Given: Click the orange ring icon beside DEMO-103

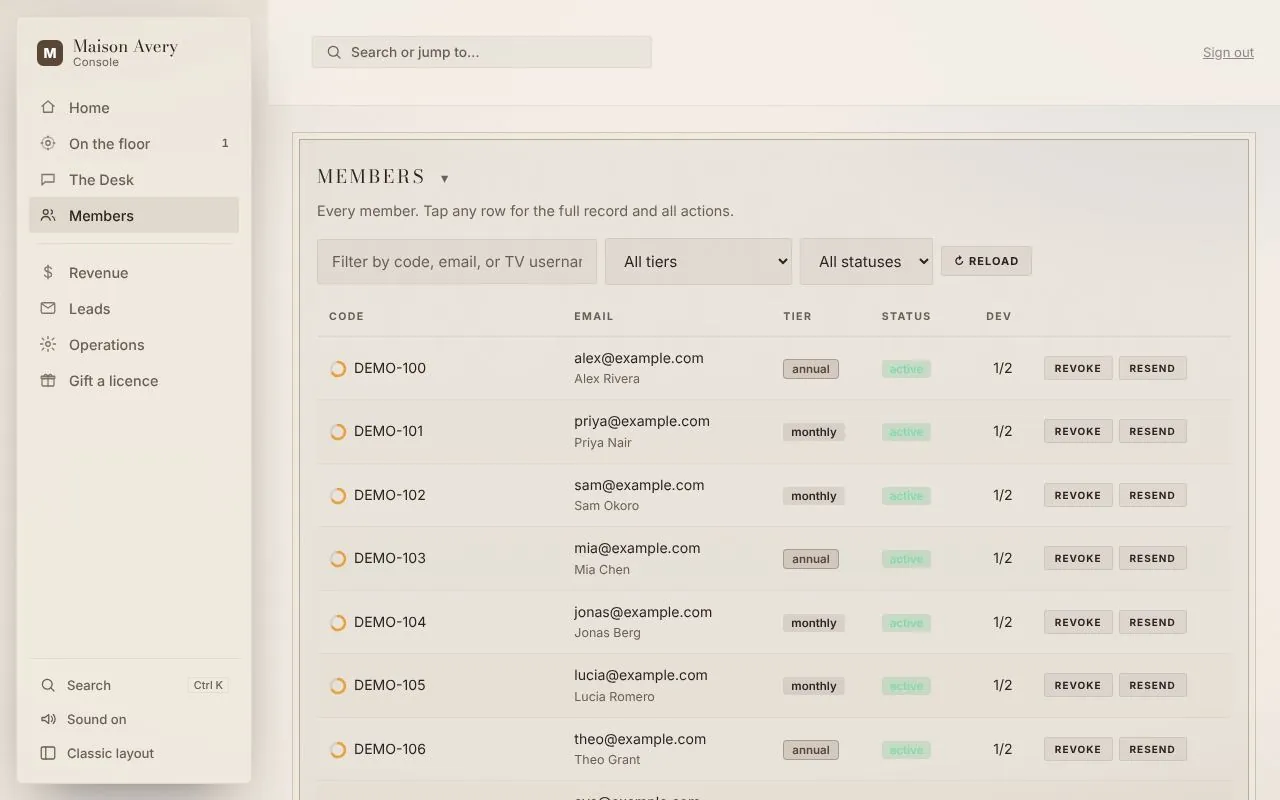Looking at the screenshot, I should [338, 558].
